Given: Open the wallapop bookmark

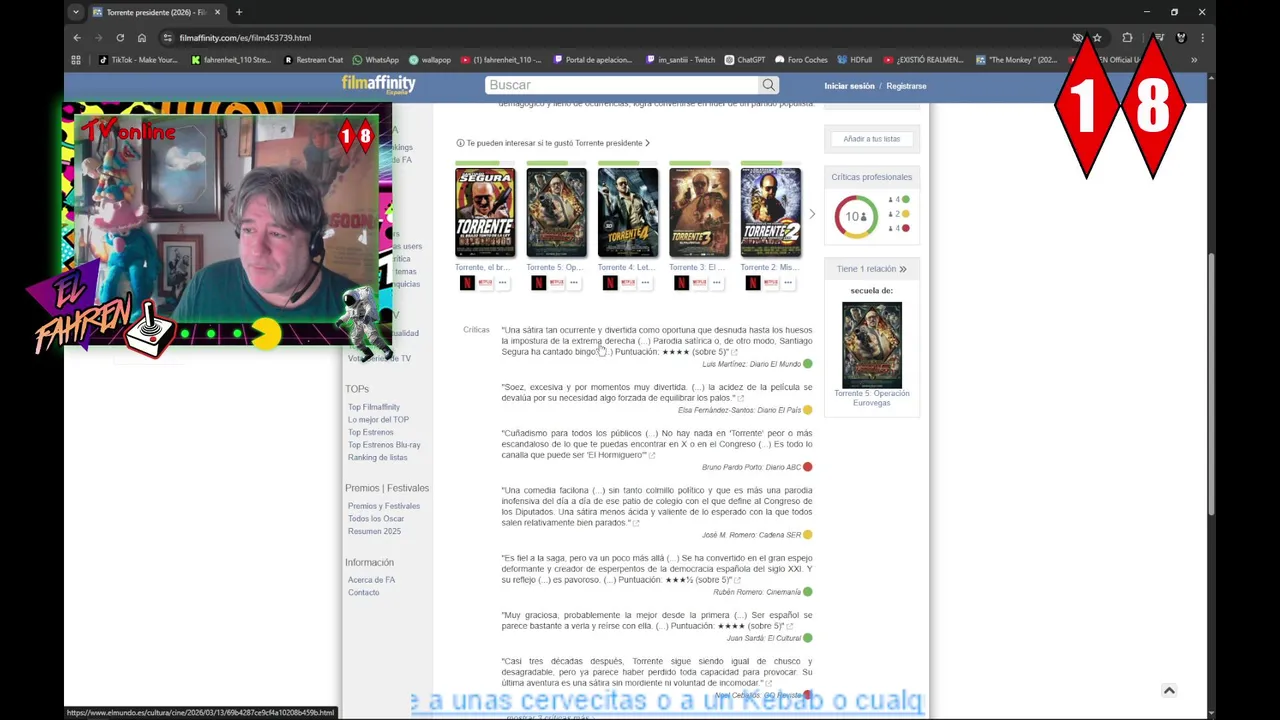Looking at the screenshot, I should click(430, 60).
